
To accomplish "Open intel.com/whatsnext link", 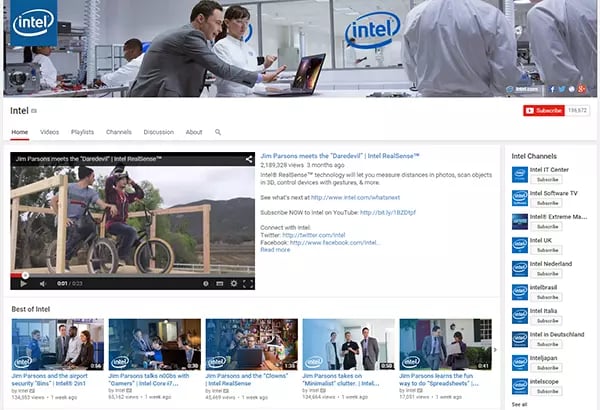I will [355, 198].
